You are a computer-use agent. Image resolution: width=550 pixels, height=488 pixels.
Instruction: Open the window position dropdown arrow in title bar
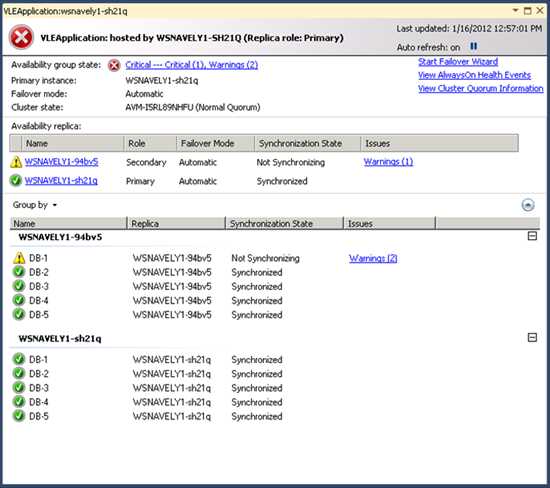point(515,11)
